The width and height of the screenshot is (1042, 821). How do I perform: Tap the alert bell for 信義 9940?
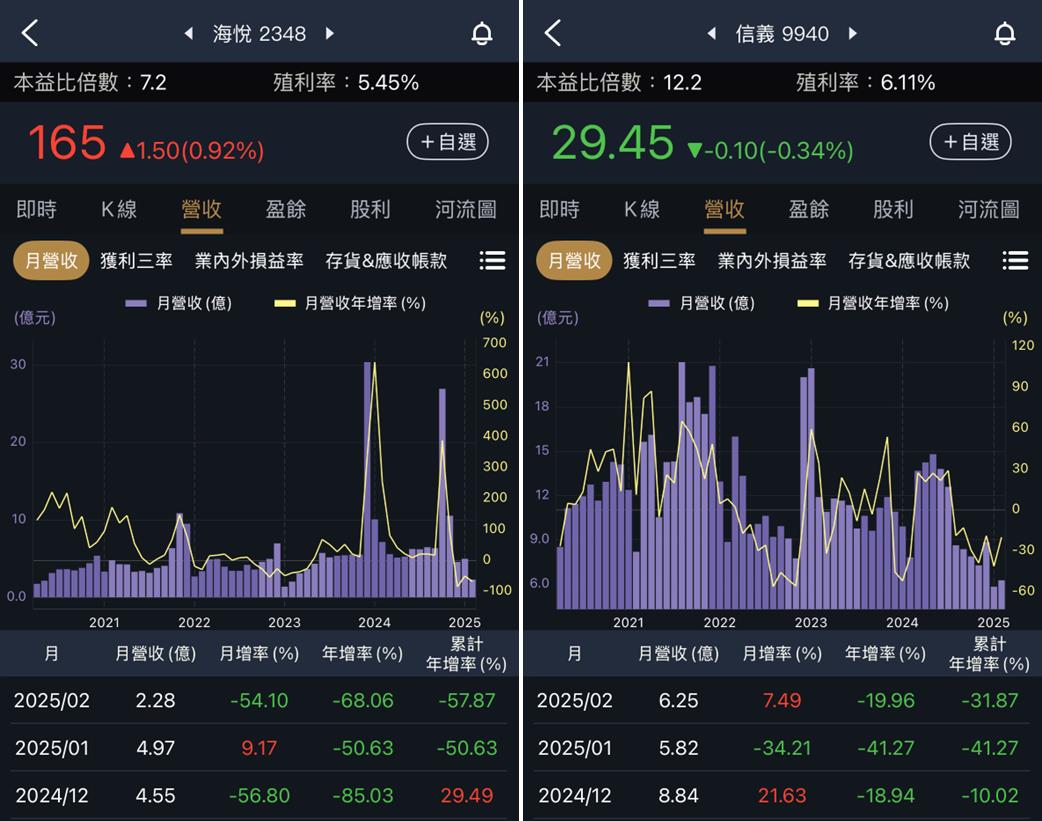coord(1005,33)
